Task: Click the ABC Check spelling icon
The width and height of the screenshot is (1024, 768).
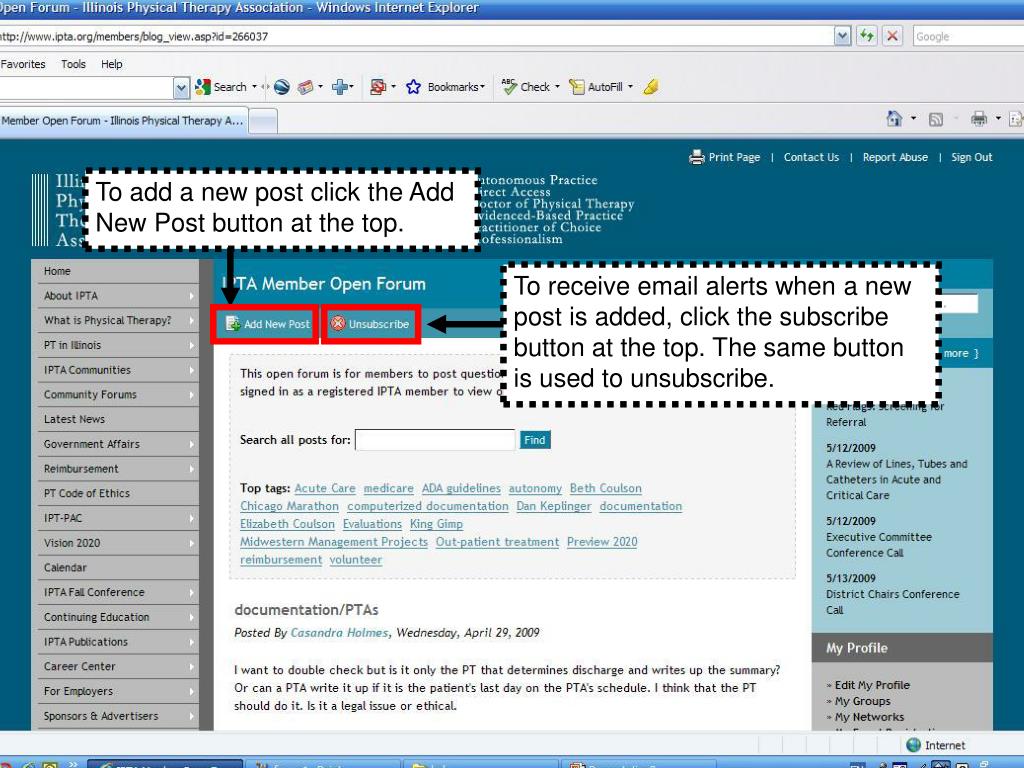Action: click(509, 86)
